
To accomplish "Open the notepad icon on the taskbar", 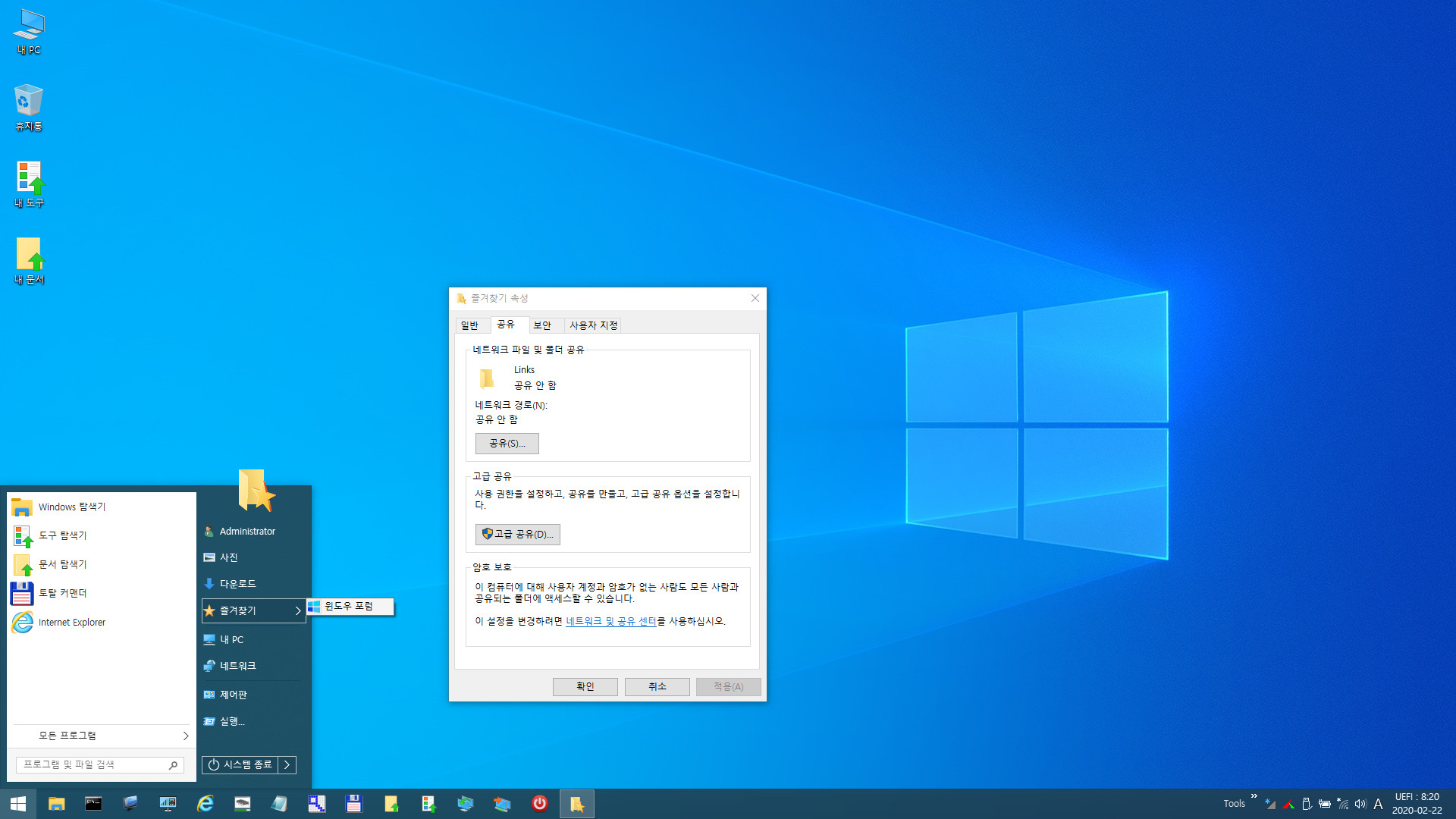I will [x=279, y=804].
